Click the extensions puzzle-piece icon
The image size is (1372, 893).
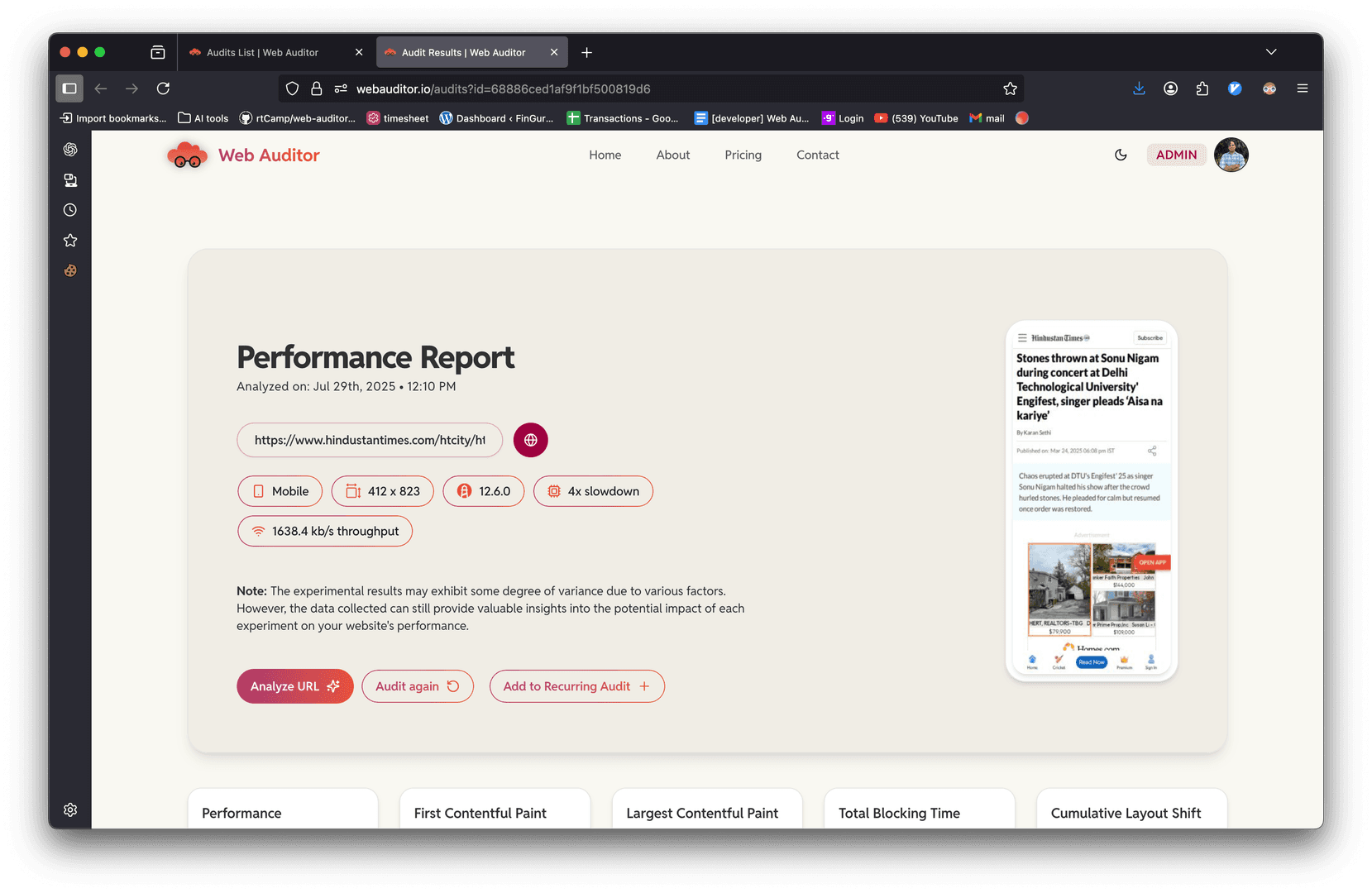click(x=1202, y=88)
